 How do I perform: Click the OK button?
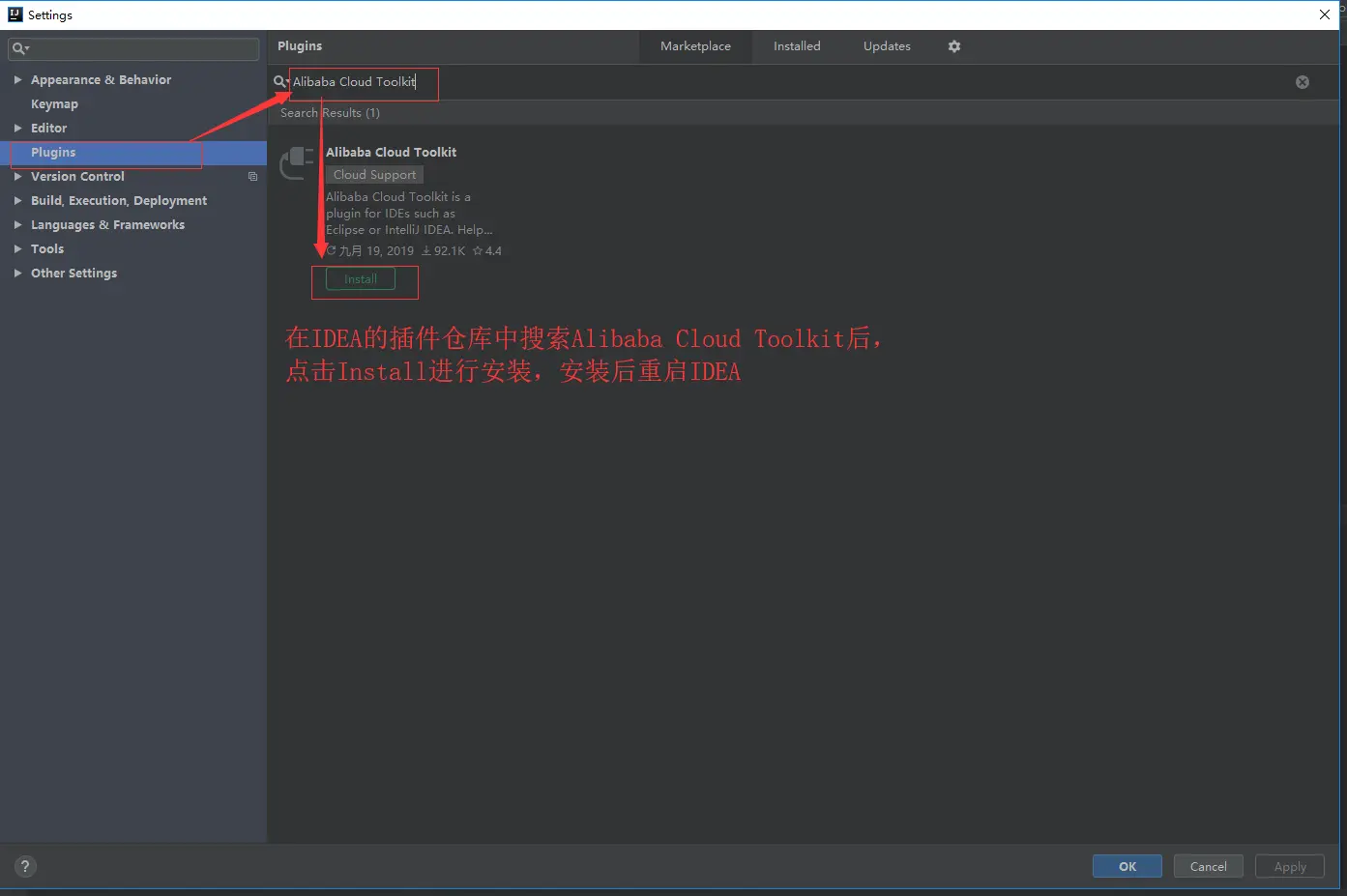[1127, 866]
